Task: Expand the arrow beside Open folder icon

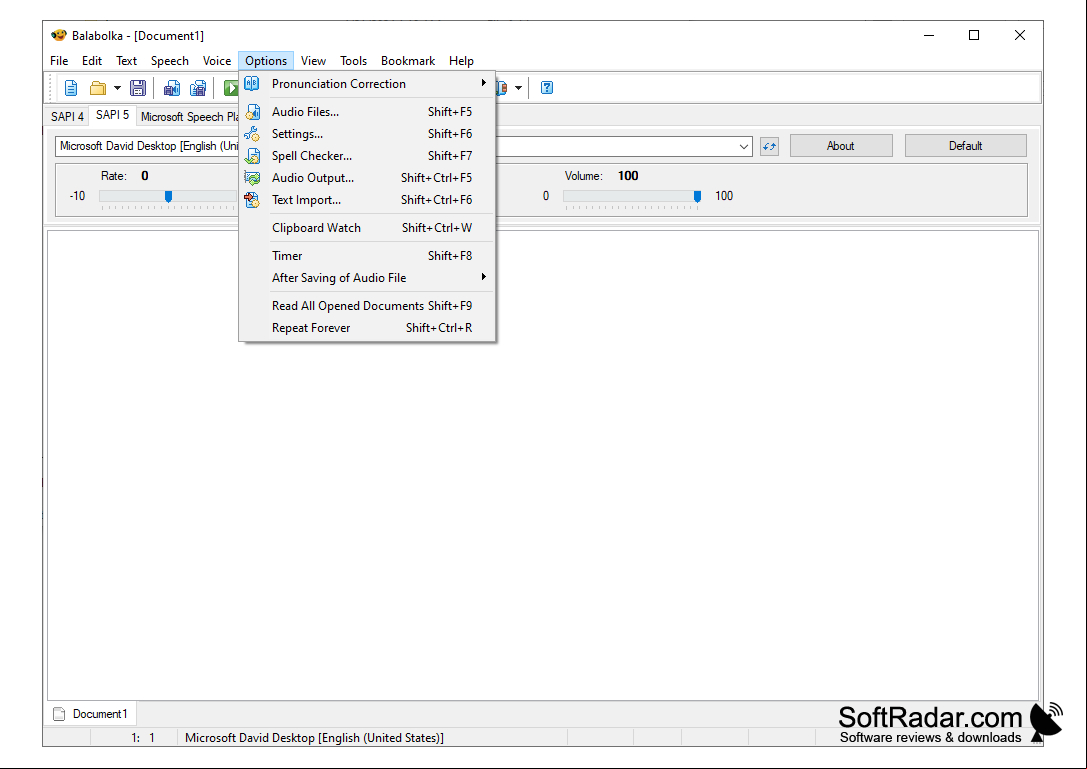Action: [117, 88]
